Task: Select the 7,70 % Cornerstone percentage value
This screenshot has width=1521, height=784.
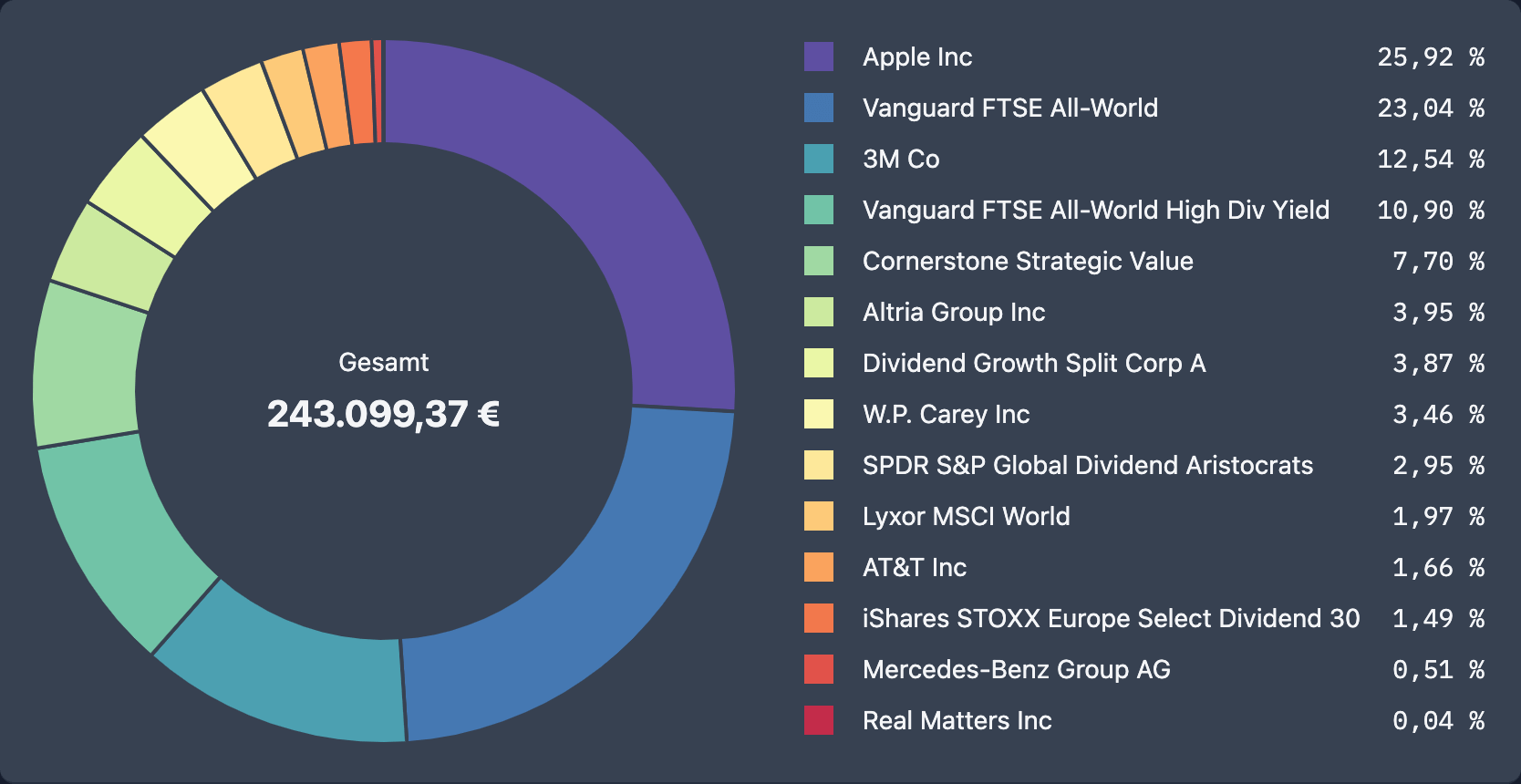Action: 1438,261
